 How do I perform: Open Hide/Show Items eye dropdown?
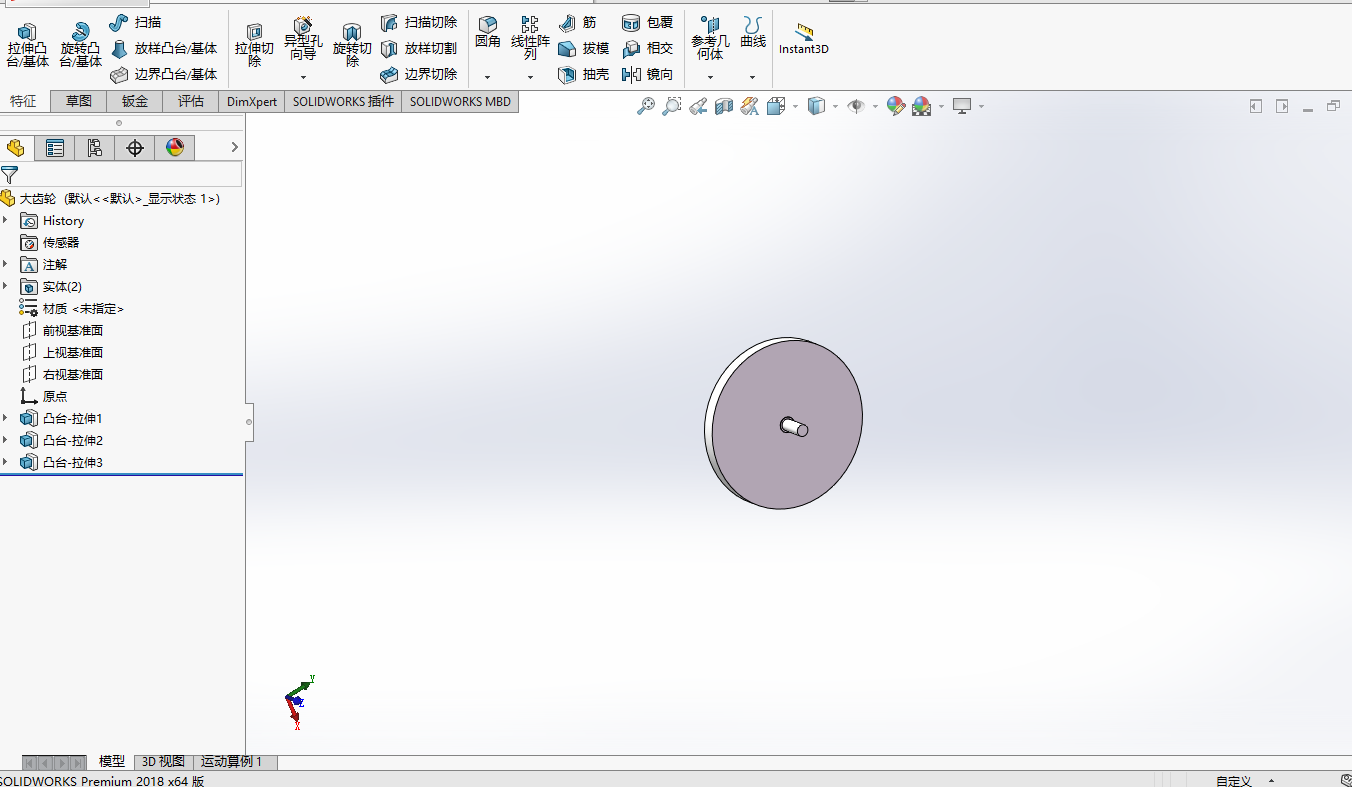875,106
